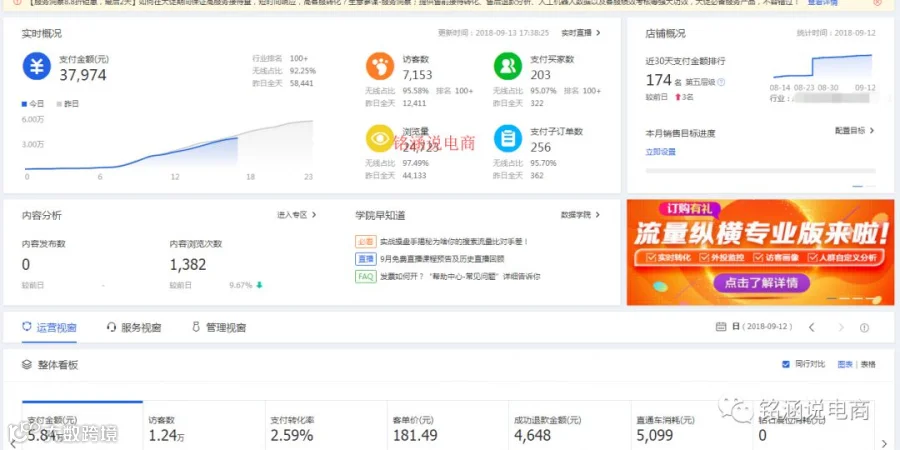900x450 pixels.
Task: Toggle the 同行对比 checkbox
Action: tap(786, 364)
